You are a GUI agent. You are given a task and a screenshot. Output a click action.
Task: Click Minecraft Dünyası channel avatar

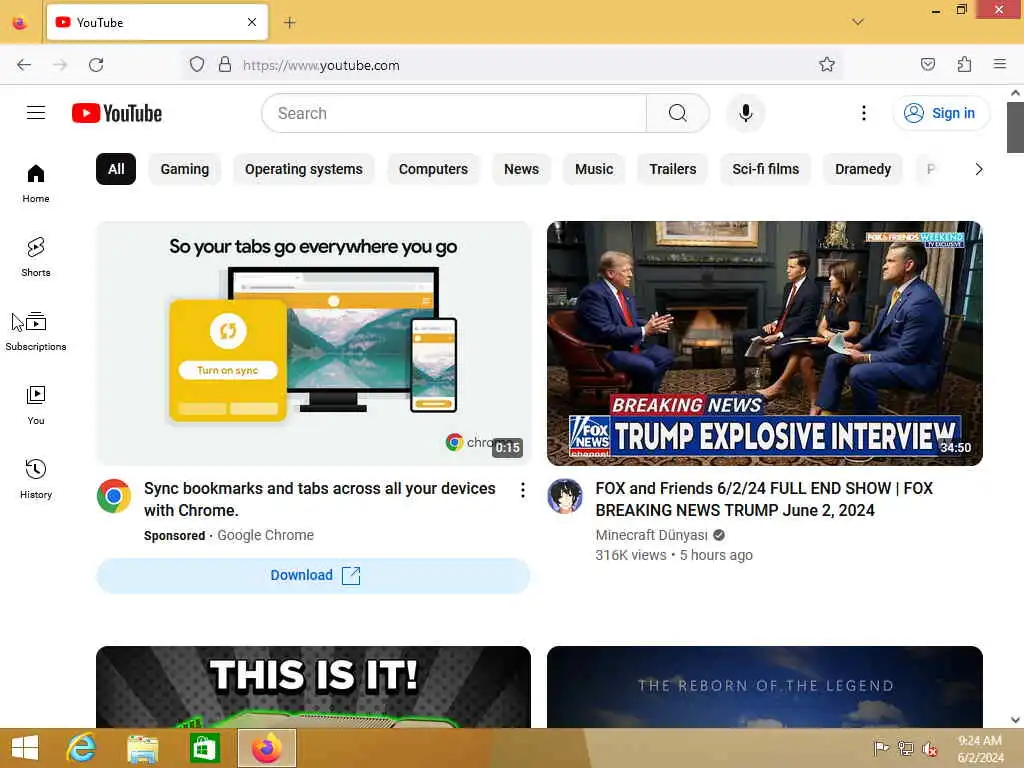click(x=565, y=496)
